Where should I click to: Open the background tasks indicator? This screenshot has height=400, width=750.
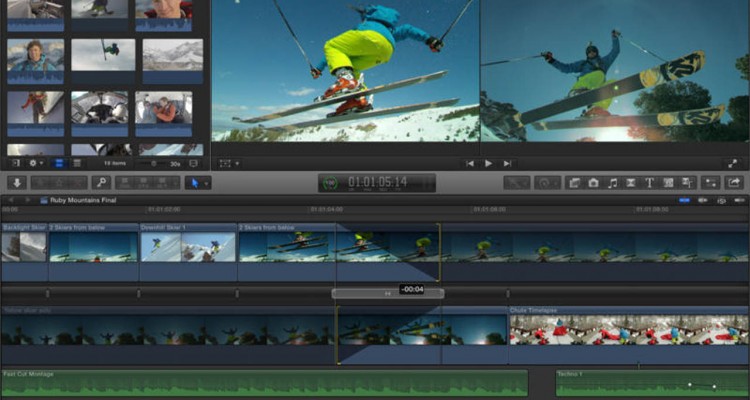click(x=330, y=183)
